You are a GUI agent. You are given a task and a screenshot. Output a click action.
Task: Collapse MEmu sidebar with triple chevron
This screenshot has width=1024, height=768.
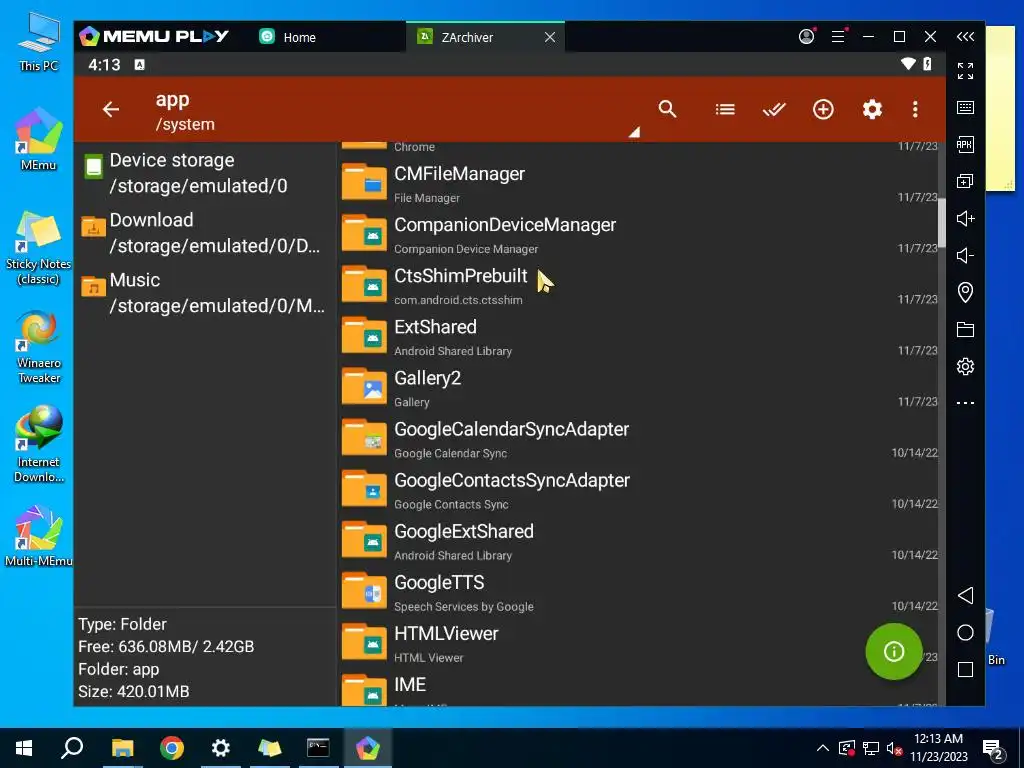(x=965, y=37)
